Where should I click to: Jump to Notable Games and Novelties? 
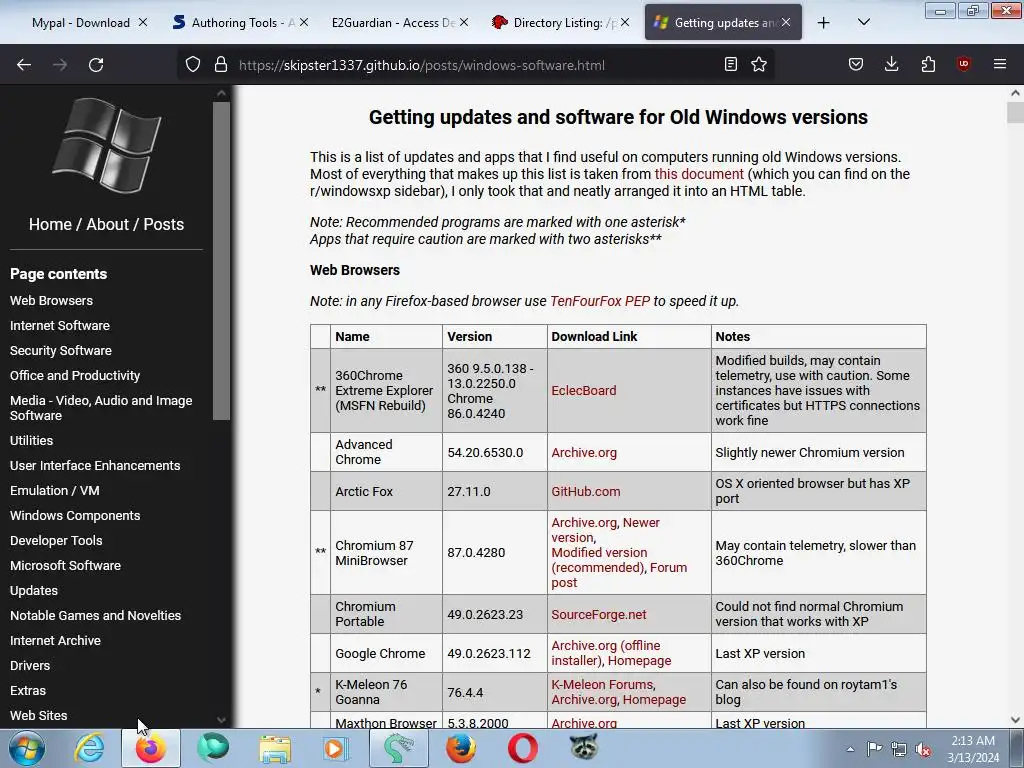point(95,615)
